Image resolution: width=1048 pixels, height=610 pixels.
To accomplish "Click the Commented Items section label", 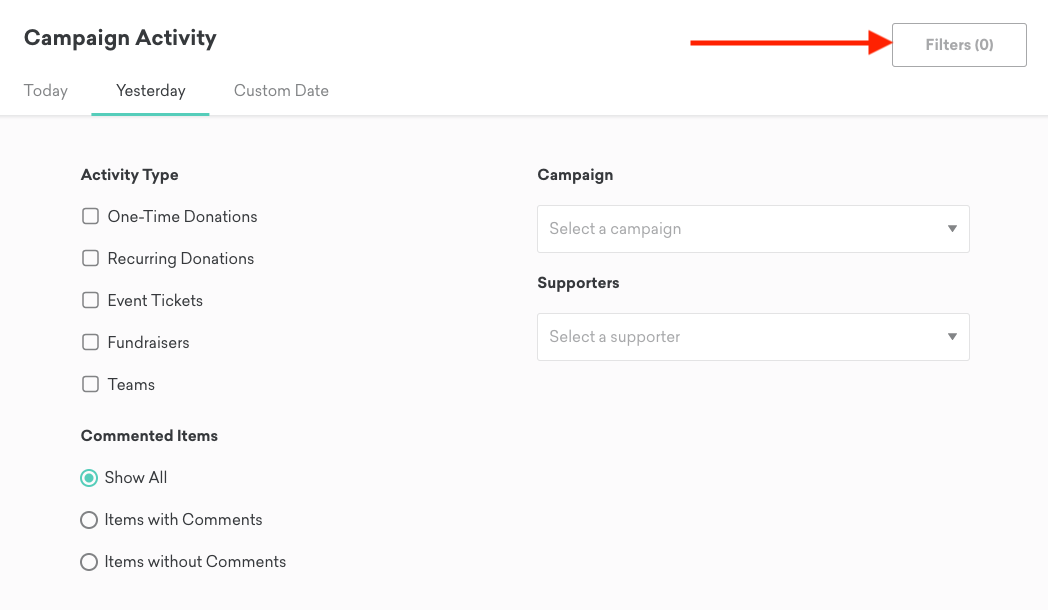I will coord(149,436).
